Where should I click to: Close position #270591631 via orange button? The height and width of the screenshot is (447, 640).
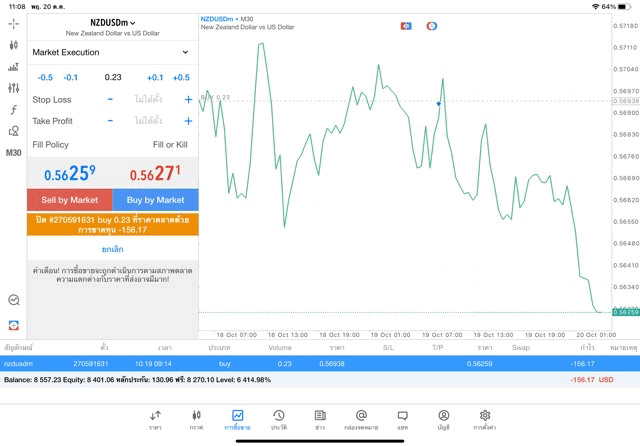click(113, 225)
